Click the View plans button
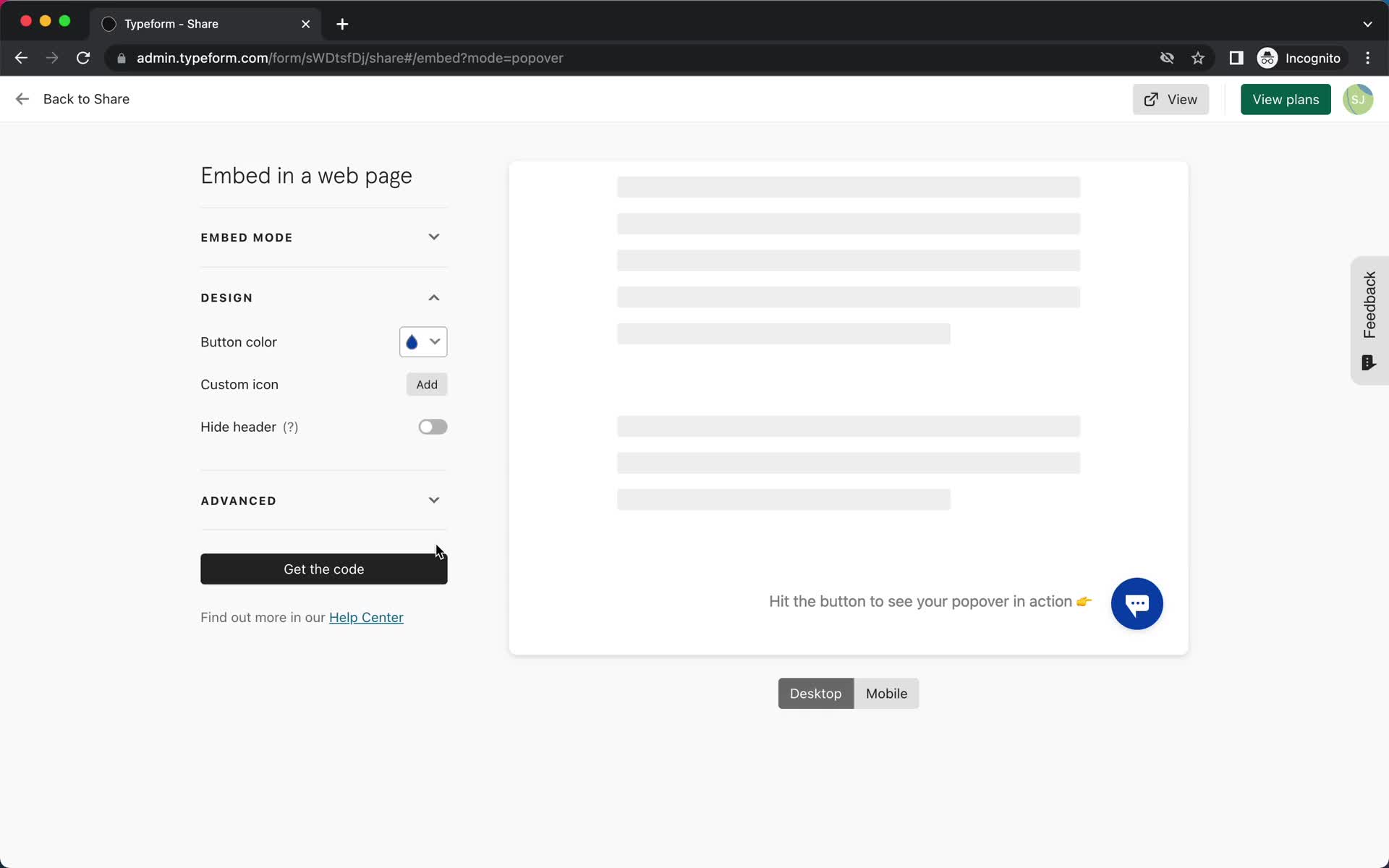The height and width of the screenshot is (868, 1389). tap(1286, 99)
